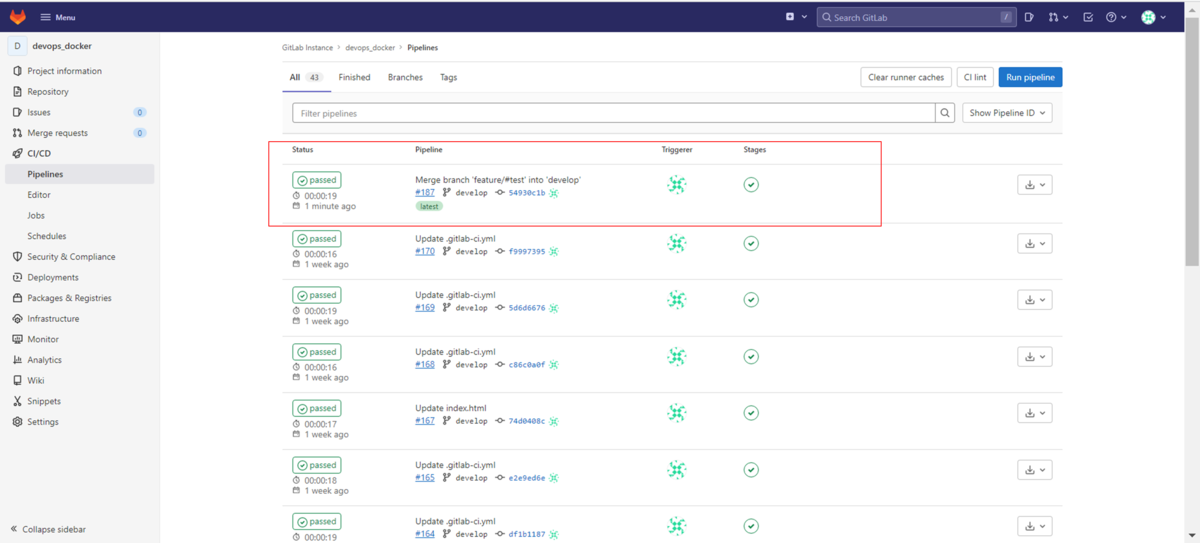
Task: Collapse sidebar using the bottom toggle
Action: pyautogui.click(x=48, y=529)
